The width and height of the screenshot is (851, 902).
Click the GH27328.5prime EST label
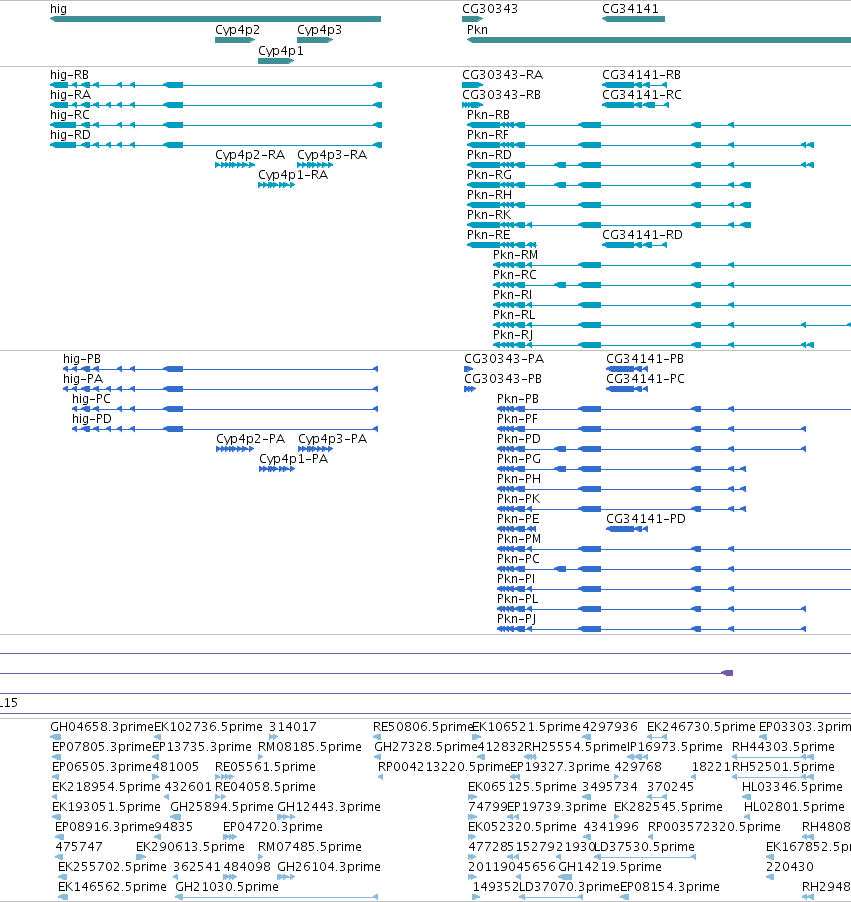426,747
